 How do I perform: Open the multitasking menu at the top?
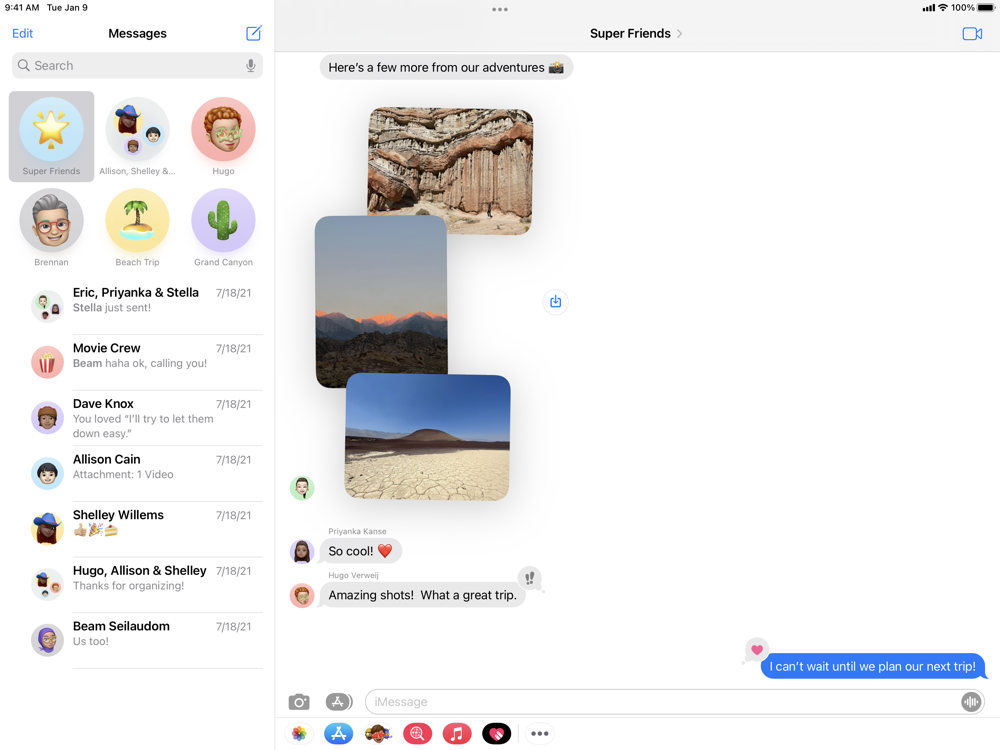500,10
